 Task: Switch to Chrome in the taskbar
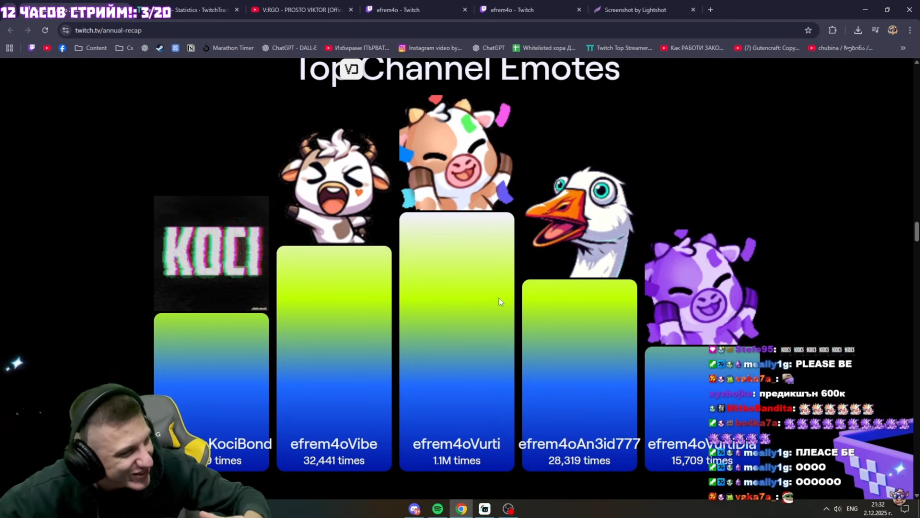tap(461, 509)
